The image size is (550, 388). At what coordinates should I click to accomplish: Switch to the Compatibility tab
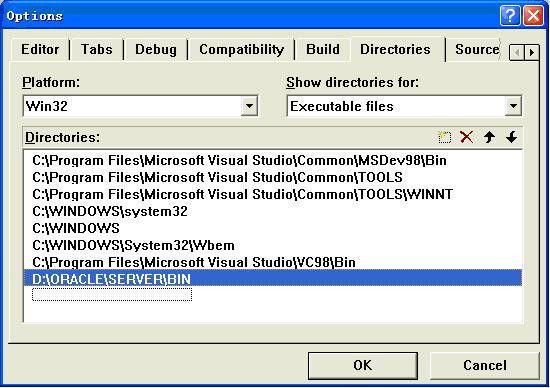(241, 49)
